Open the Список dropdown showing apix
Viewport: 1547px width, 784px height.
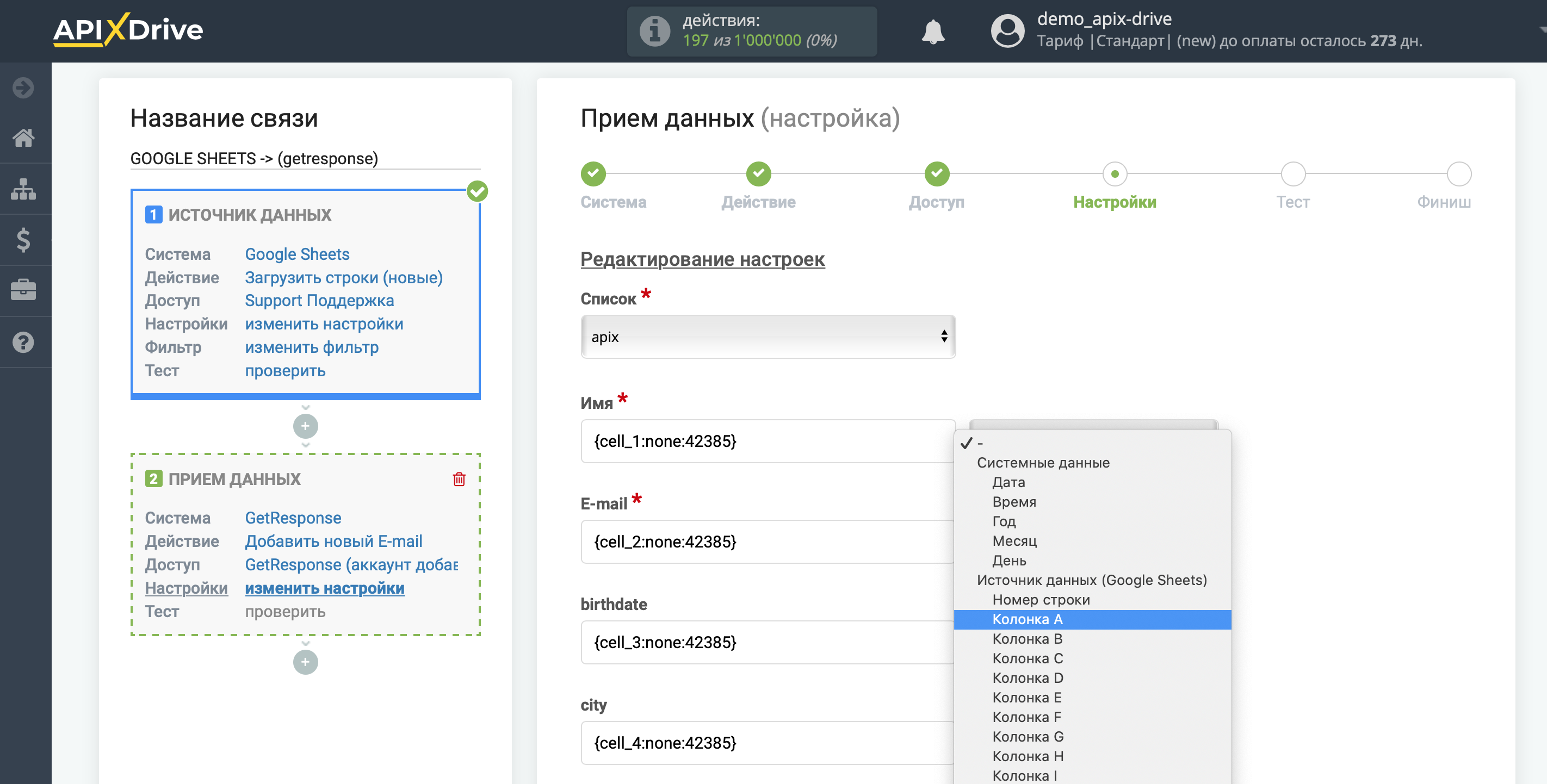(768, 337)
